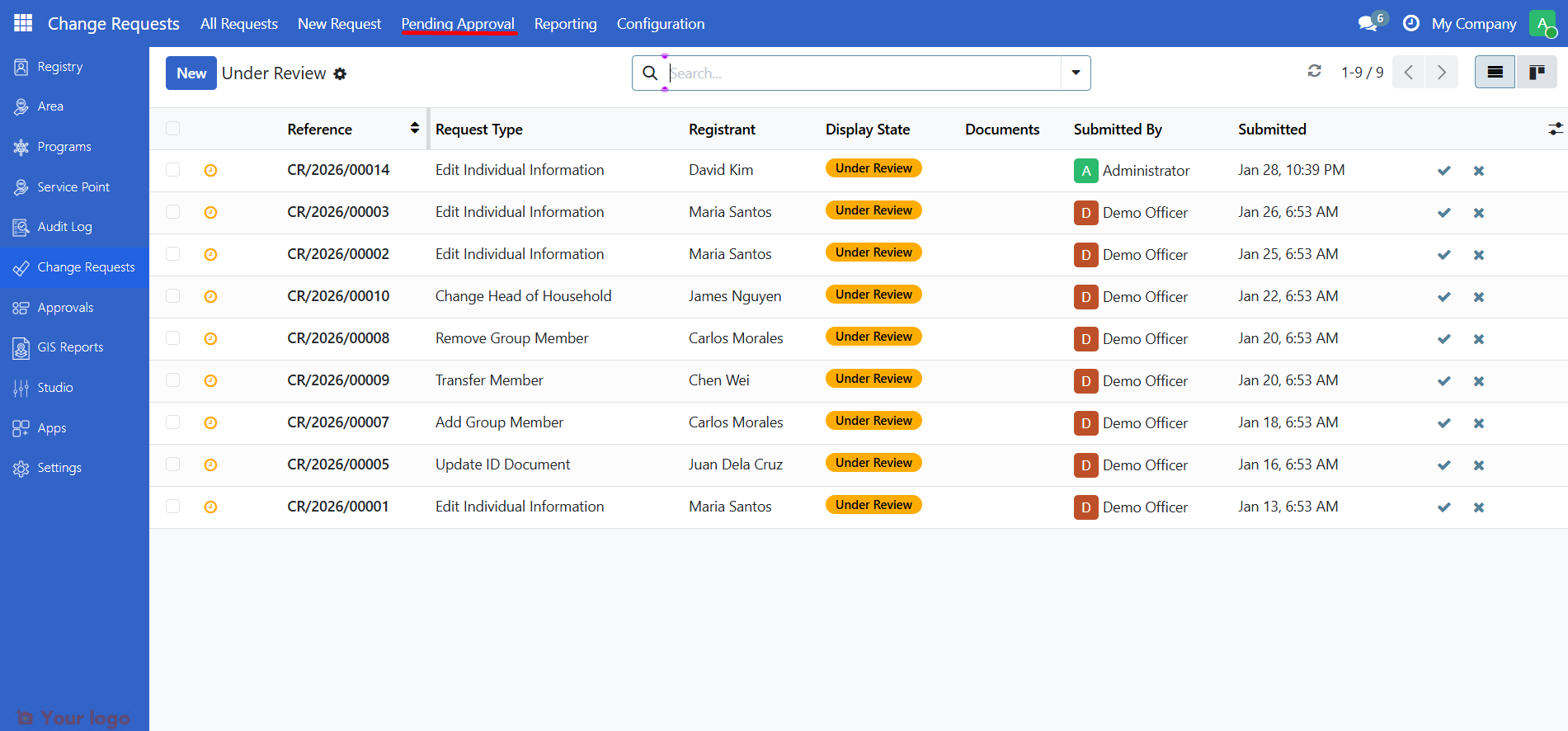Open the Configuration menu
This screenshot has height=731, width=1568.
tap(661, 24)
